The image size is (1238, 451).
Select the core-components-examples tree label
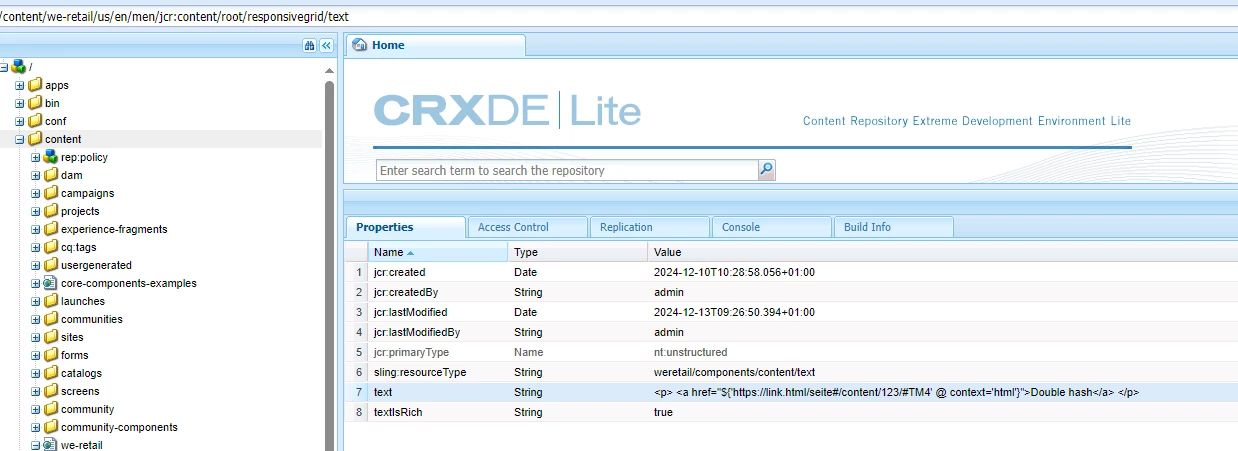(129, 283)
